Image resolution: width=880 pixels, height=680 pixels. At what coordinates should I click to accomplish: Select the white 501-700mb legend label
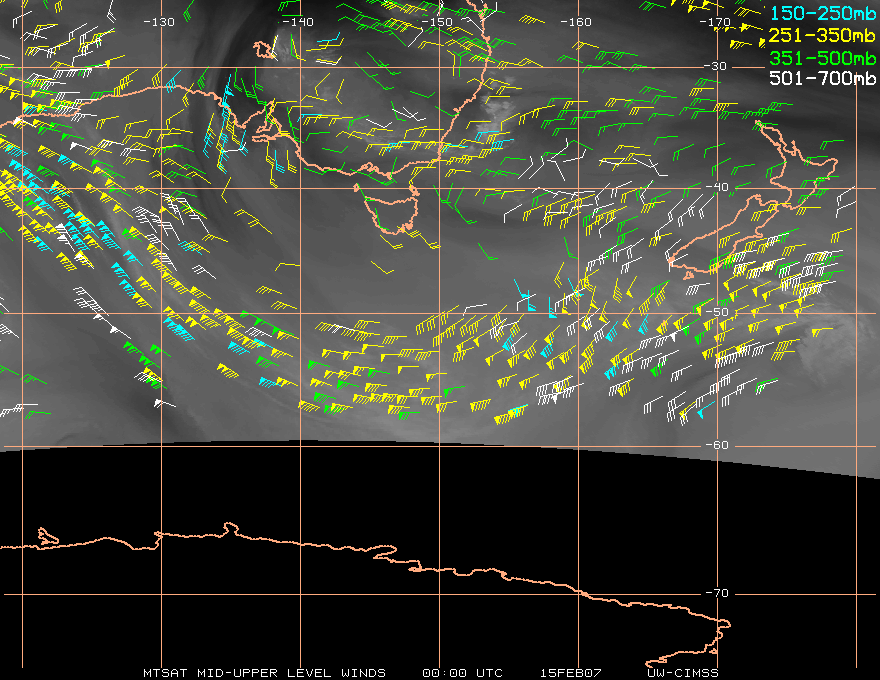(823, 78)
